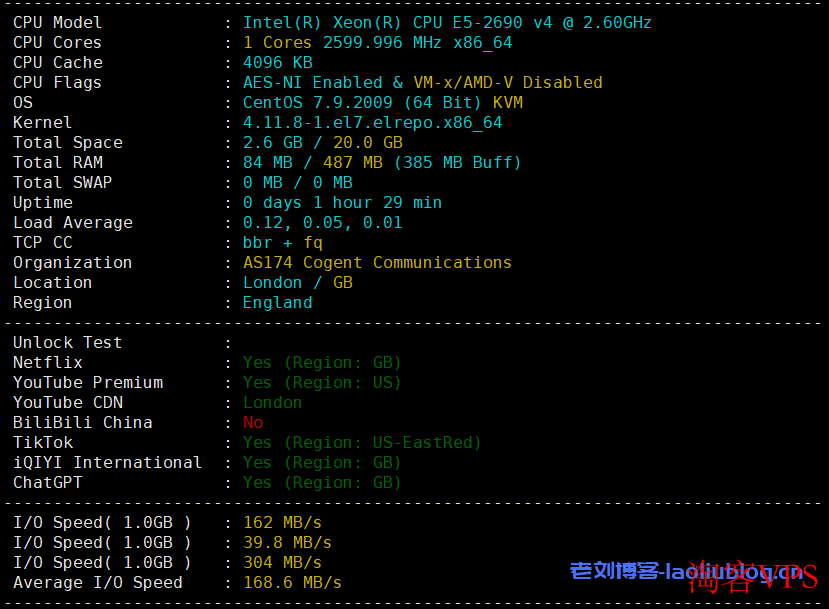Click the TikTok US-EastRed result

click(x=362, y=442)
